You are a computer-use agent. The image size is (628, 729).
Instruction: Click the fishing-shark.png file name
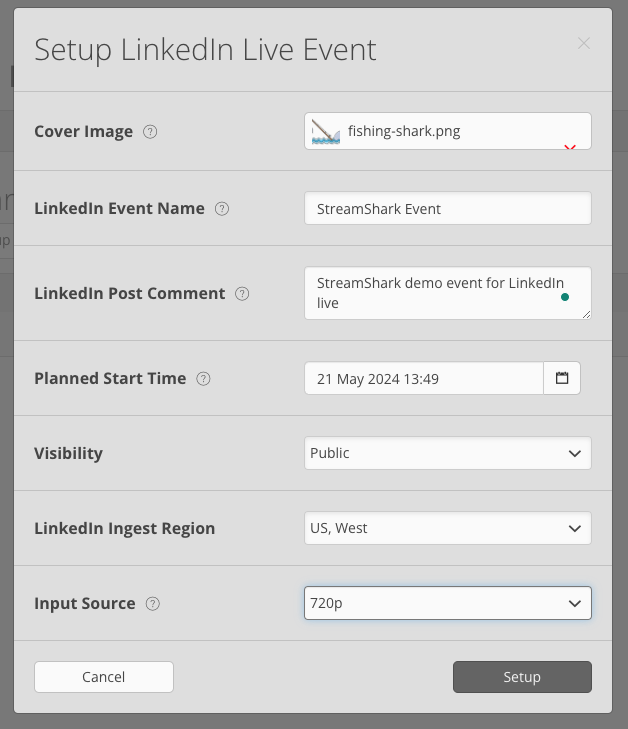(404, 131)
